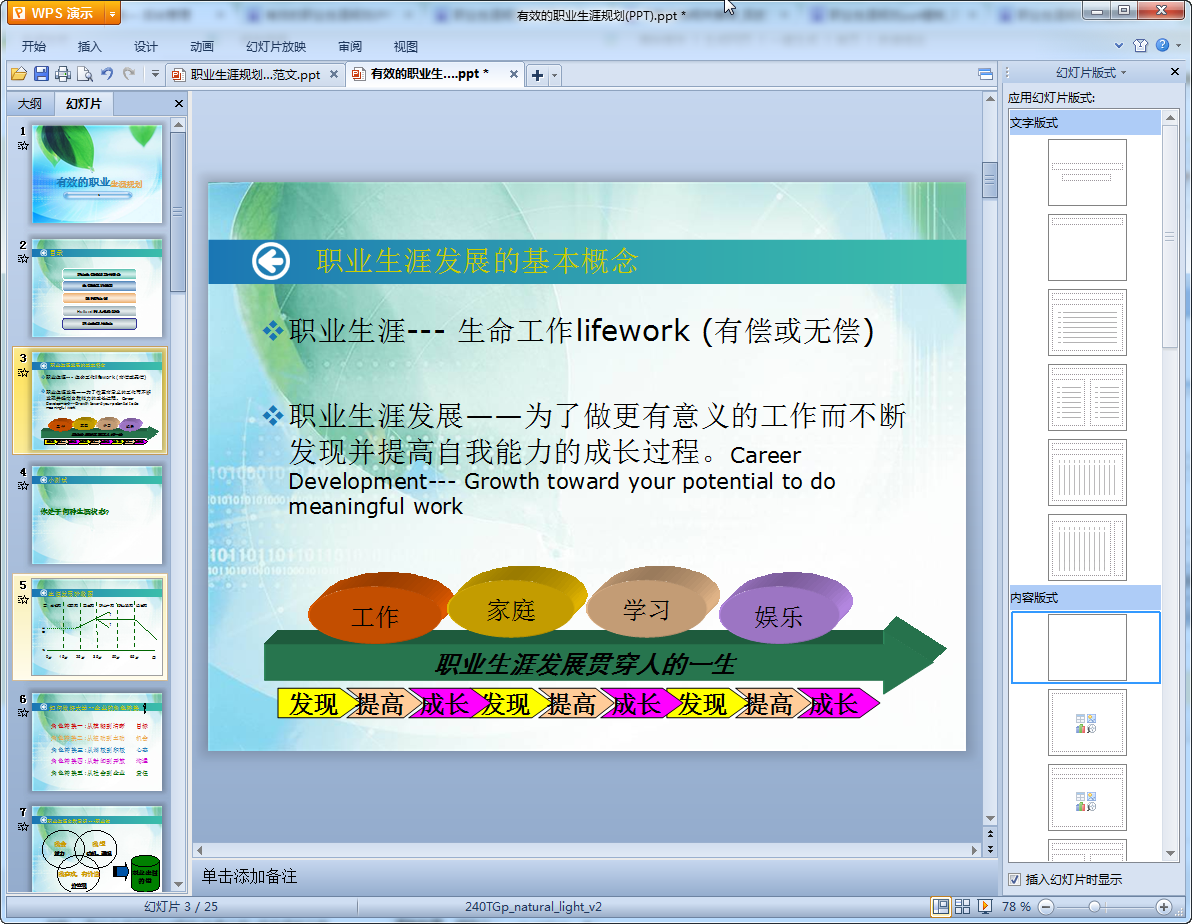The width and height of the screenshot is (1192, 924).
Task: Start slideshow from status bar play icon
Action: [984, 906]
